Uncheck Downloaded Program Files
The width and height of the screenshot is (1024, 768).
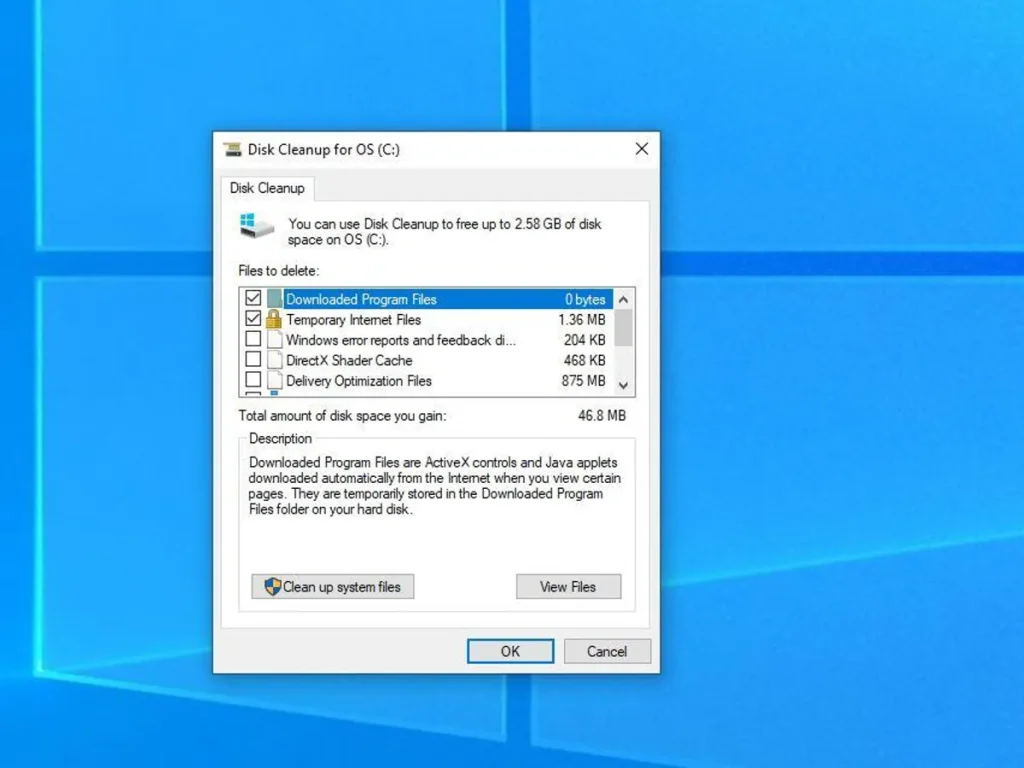coord(253,298)
